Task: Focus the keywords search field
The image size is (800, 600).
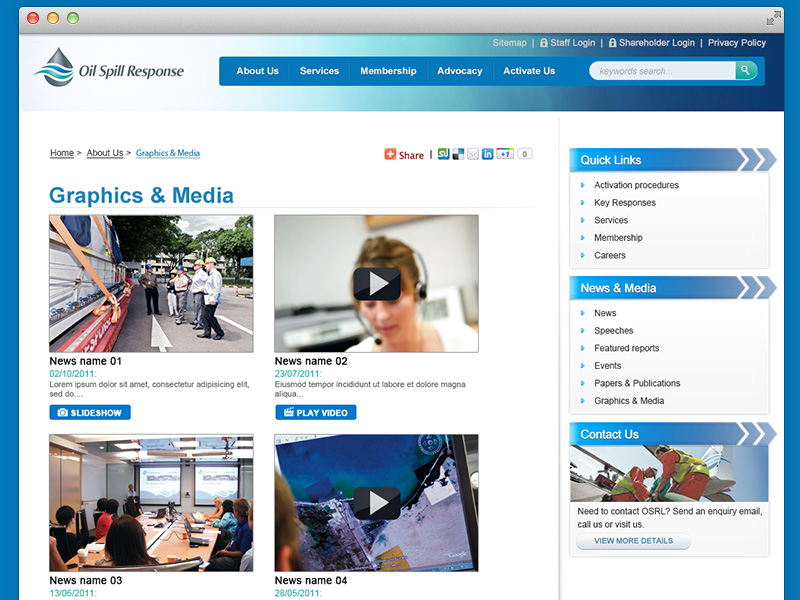Action: pos(662,71)
